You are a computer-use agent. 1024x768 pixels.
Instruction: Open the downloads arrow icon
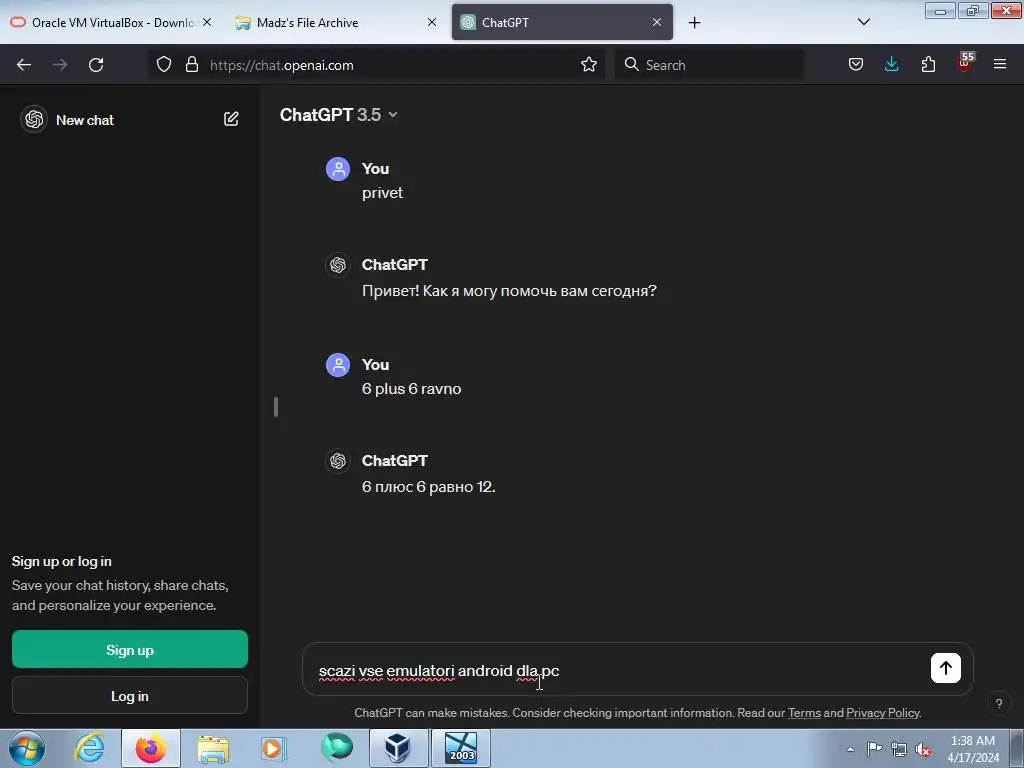[x=891, y=65]
